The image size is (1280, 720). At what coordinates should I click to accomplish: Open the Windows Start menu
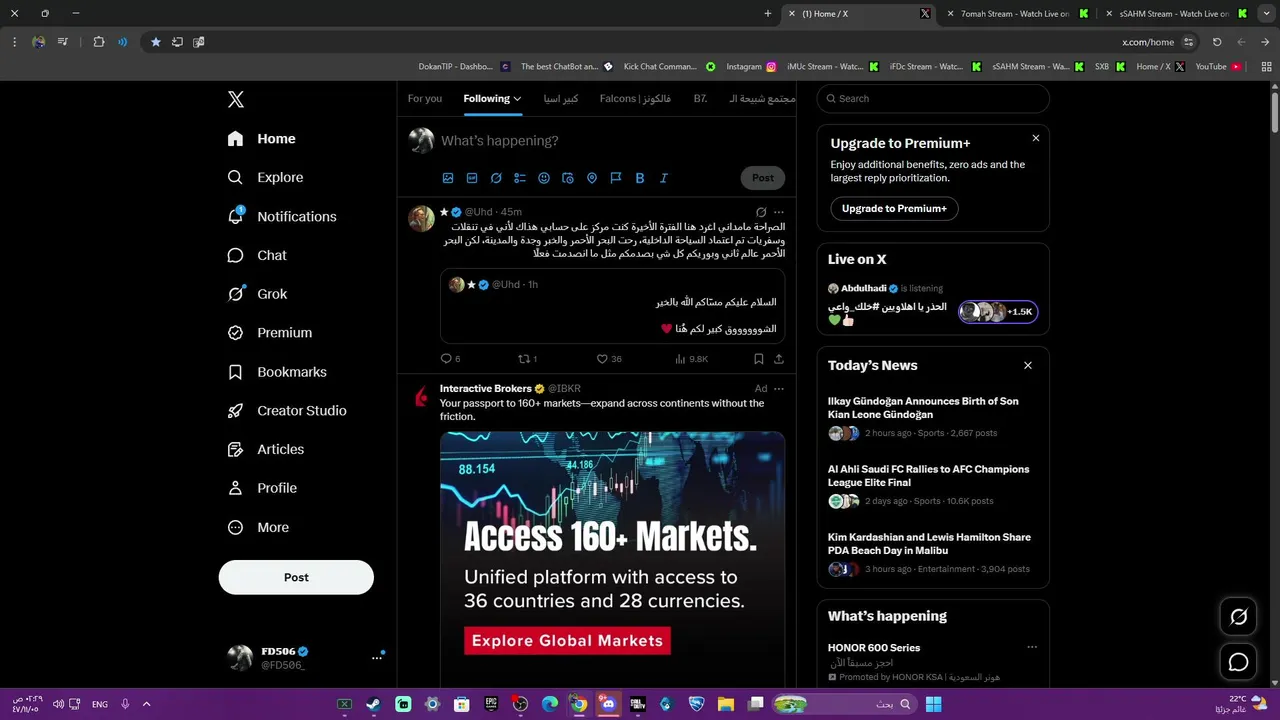click(x=933, y=704)
